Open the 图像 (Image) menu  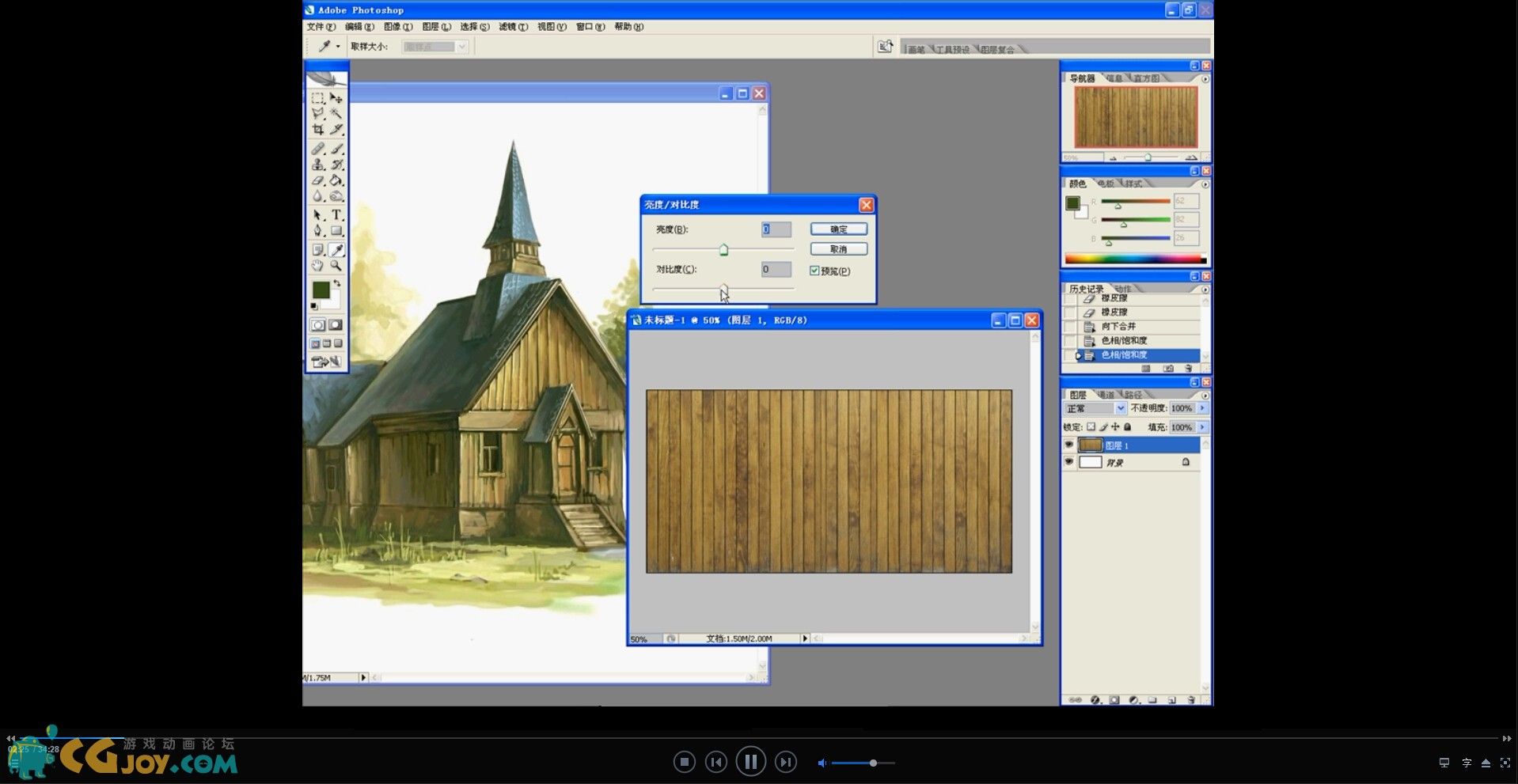(x=398, y=27)
